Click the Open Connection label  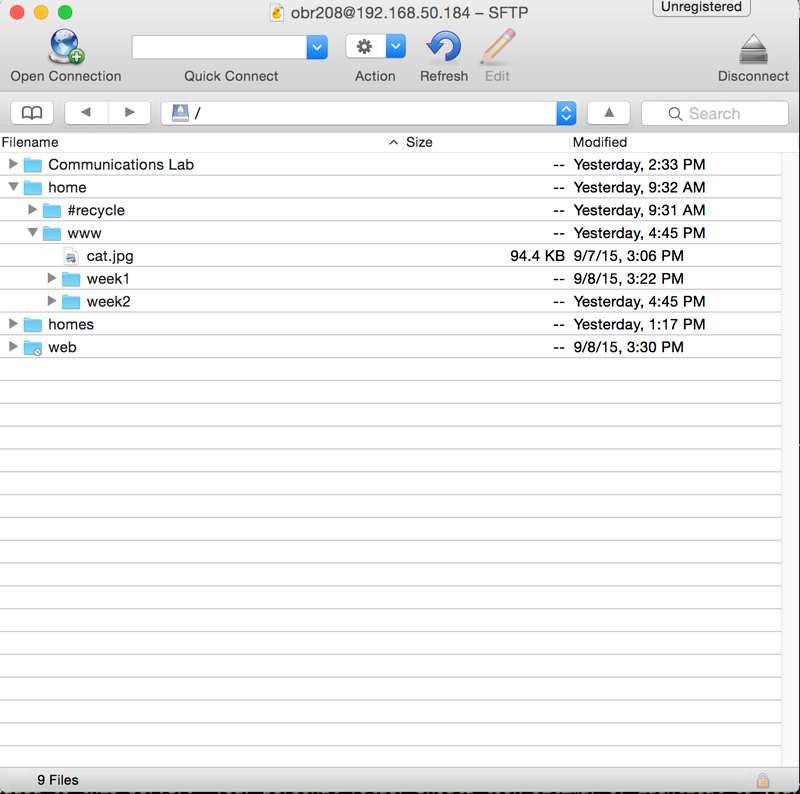pos(66,77)
